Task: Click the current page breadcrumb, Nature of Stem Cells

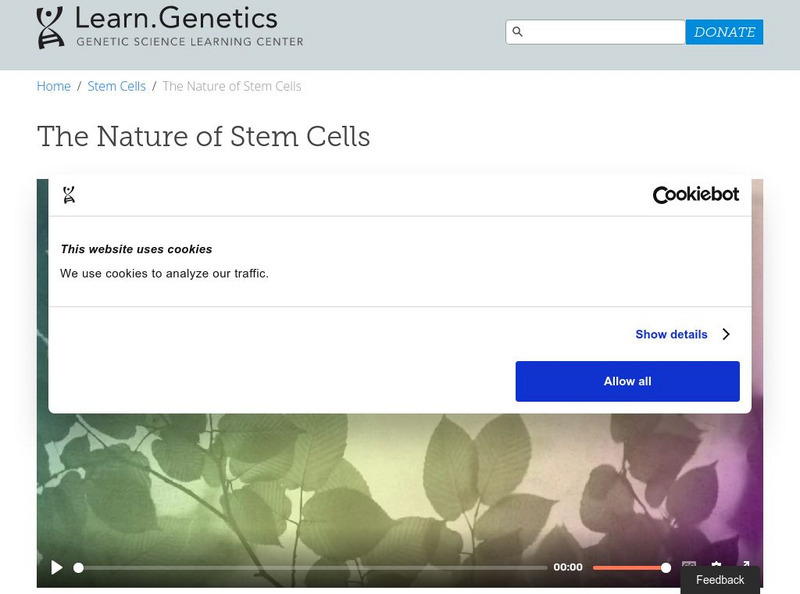Action: [x=232, y=86]
